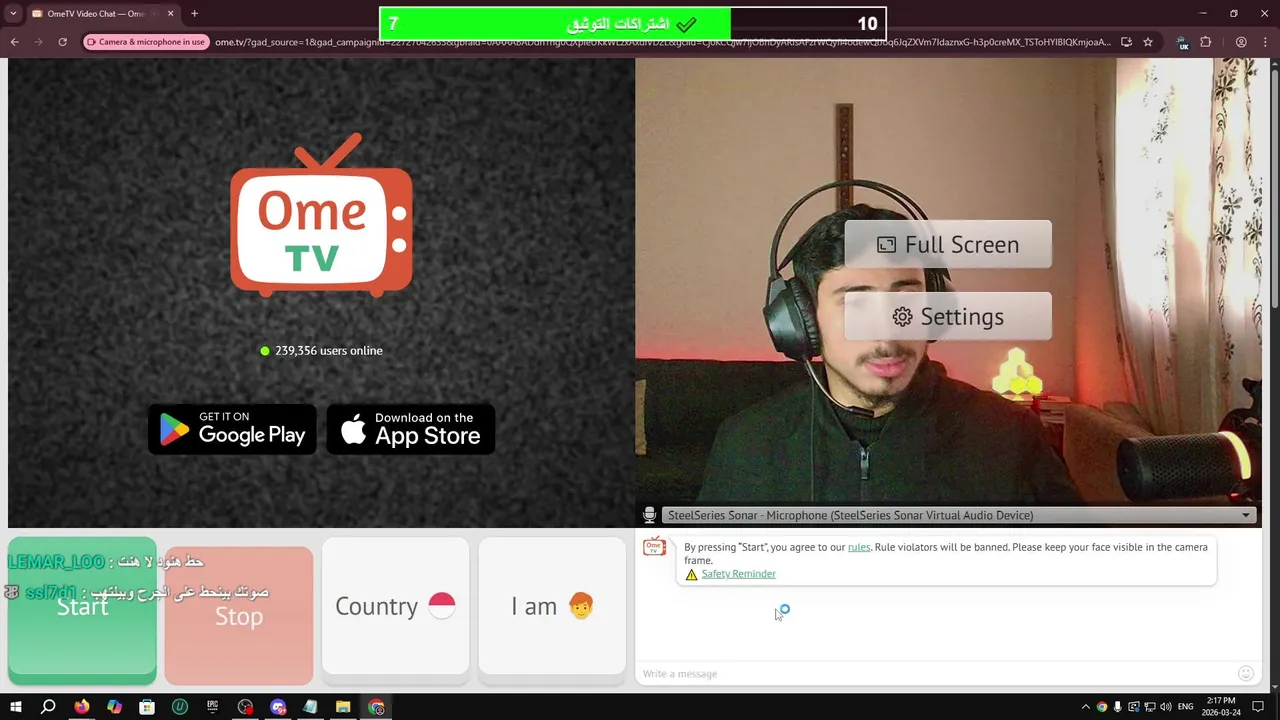
Task: Open the Extensions puzzle icon
Action: tap(1205, 42)
